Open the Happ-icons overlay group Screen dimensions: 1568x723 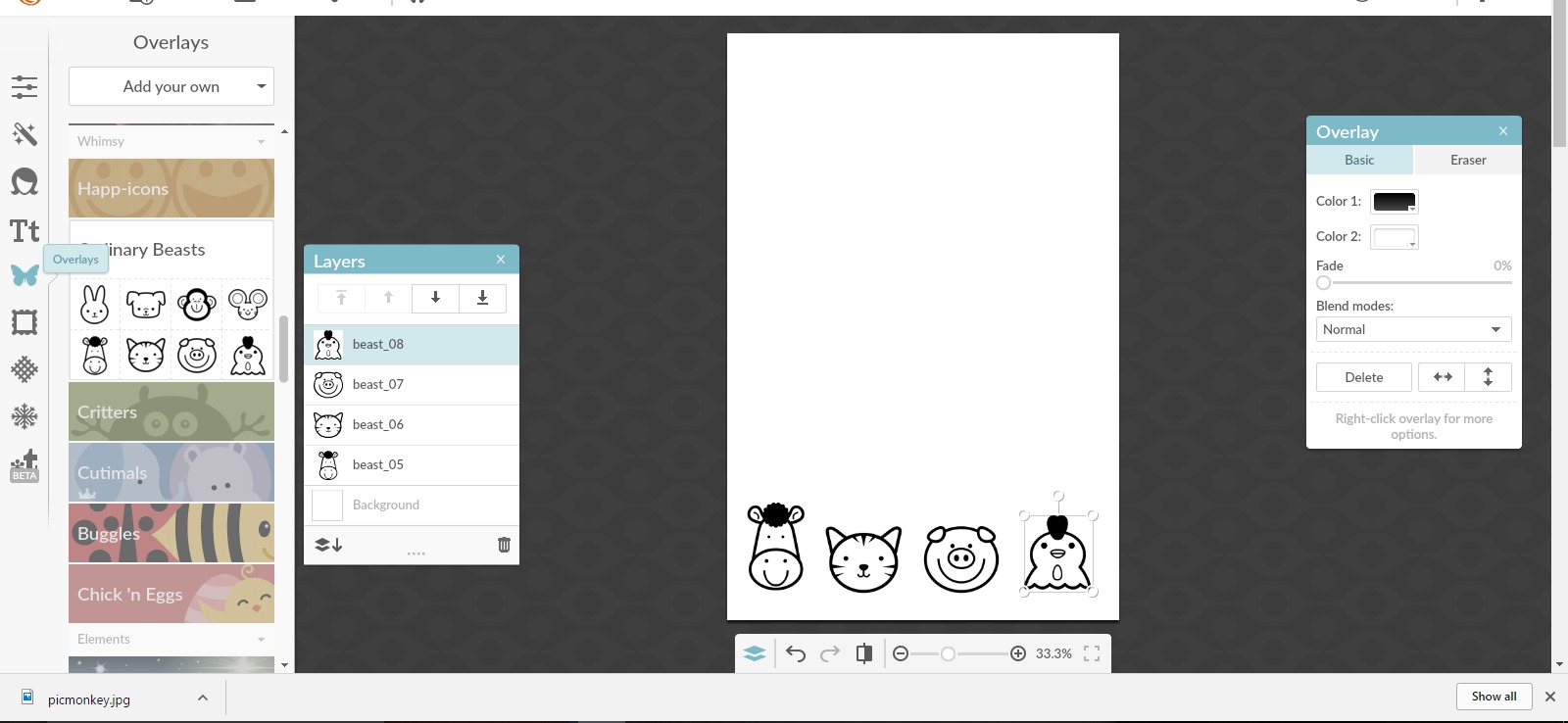[171, 188]
